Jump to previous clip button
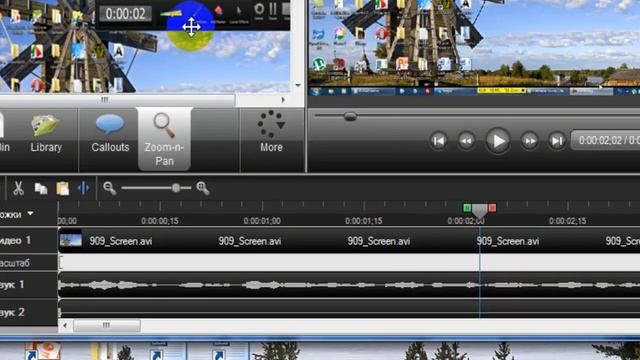 (x=439, y=141)
